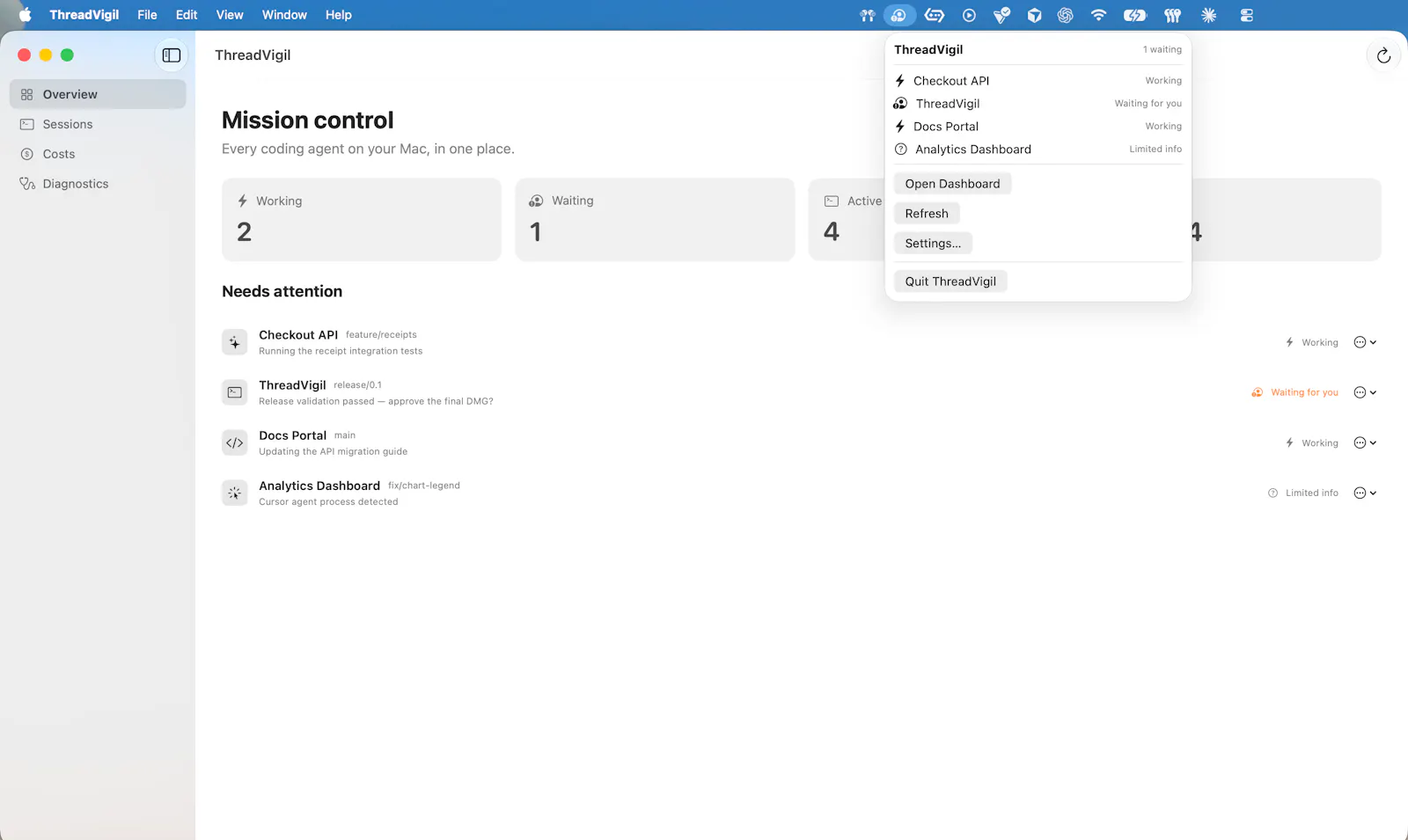Click the Working summary card count 2
This screenshot has width=1408, height=840.
coord(245,232)
